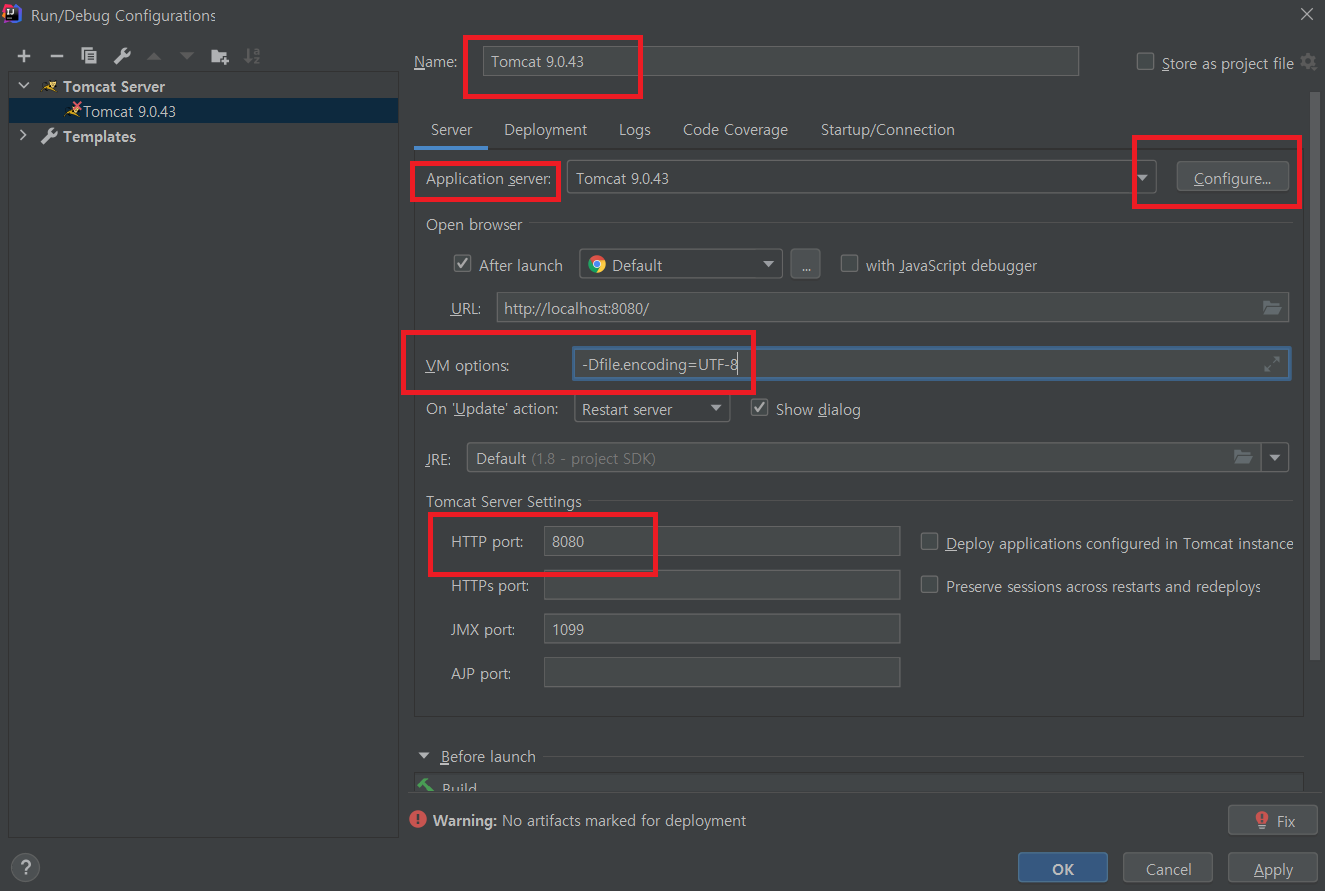Image resolution: width=1325 pixels, height=892 pixels.
Task: Move configuration up arrow icon
Action: tap(154, 56)
